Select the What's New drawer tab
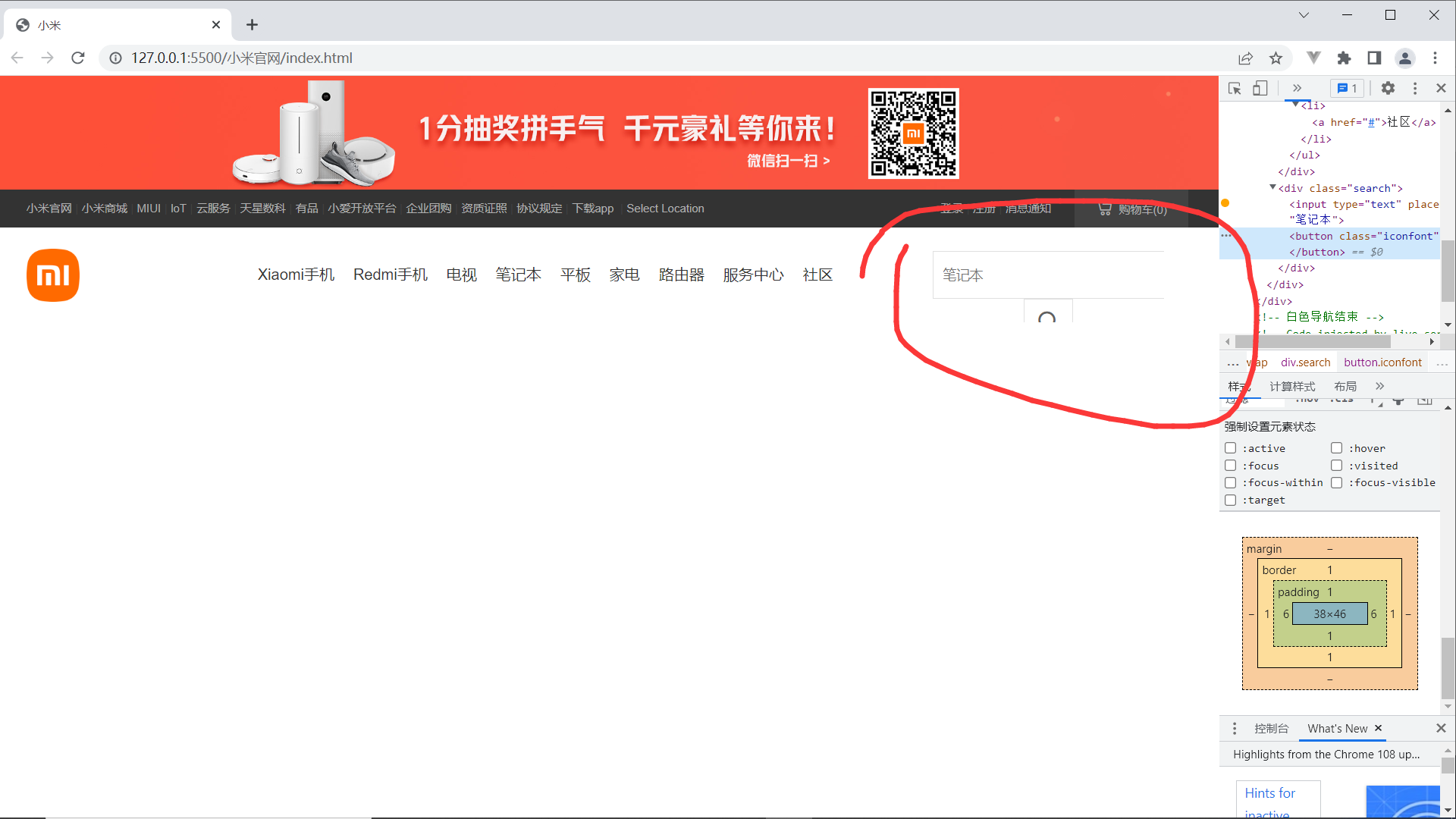 (x=1337, y=728)
